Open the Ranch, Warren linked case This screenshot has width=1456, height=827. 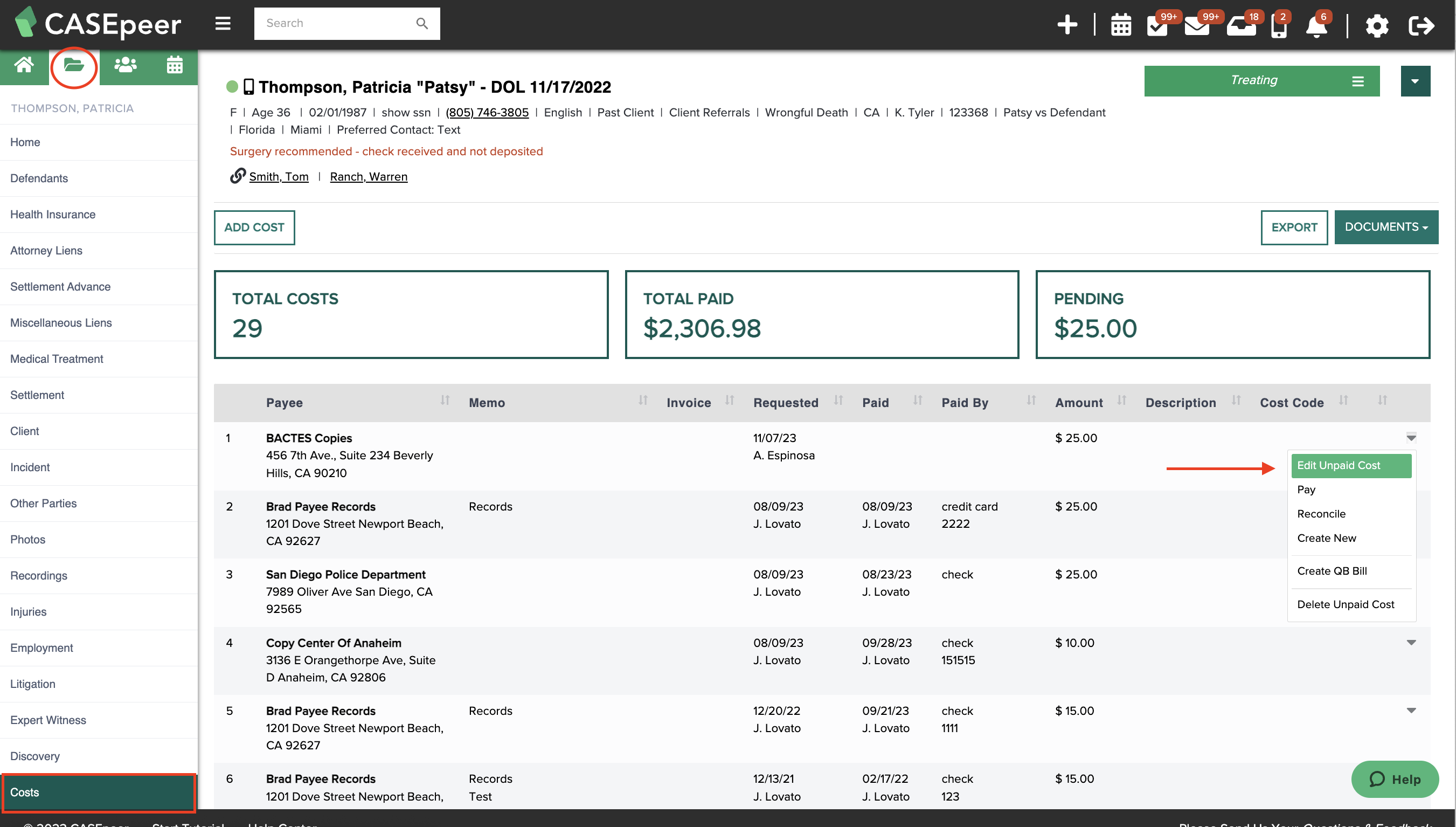369,177
